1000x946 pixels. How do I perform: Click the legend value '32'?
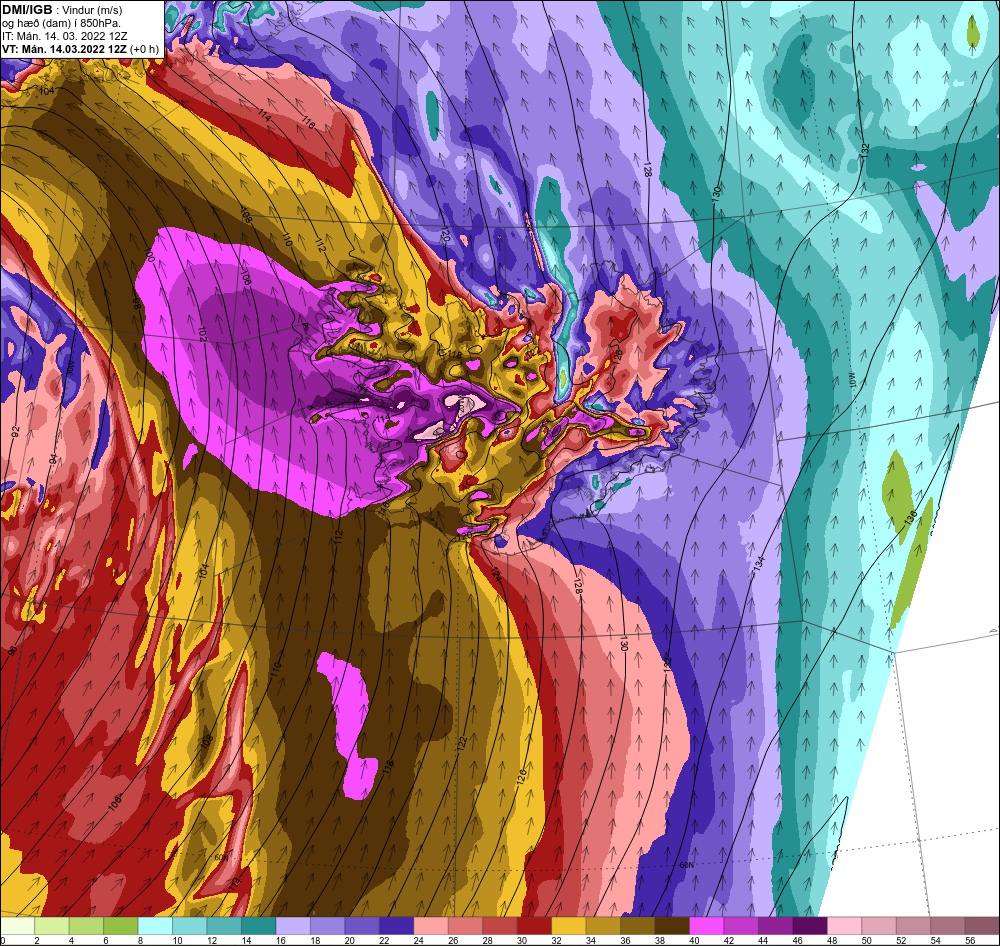point(557,940)
